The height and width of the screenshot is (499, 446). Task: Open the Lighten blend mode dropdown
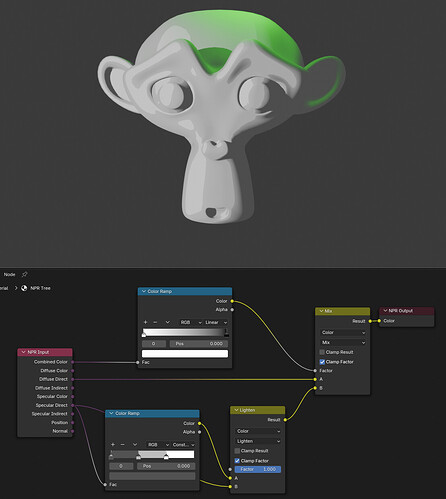pyautogui.click(x=258, y=441)
